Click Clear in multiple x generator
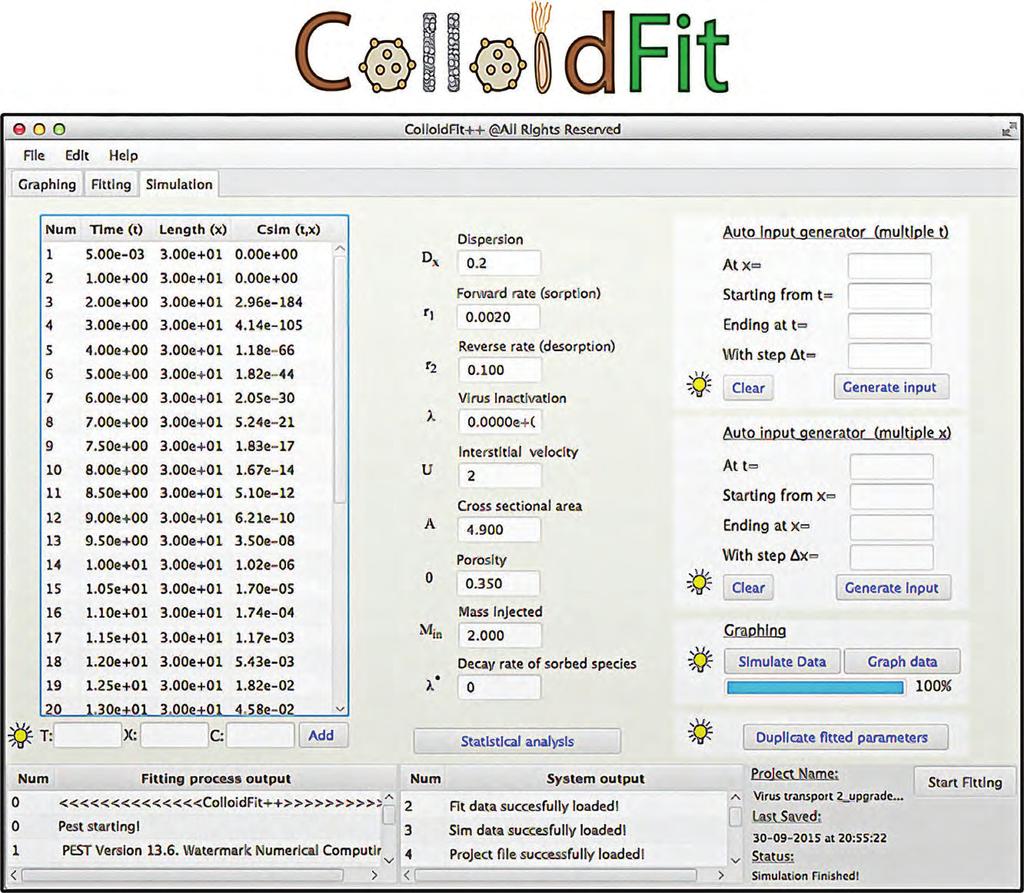This screenshot has height=893, width=1024. pyautogui.click(x=748, y=588)
